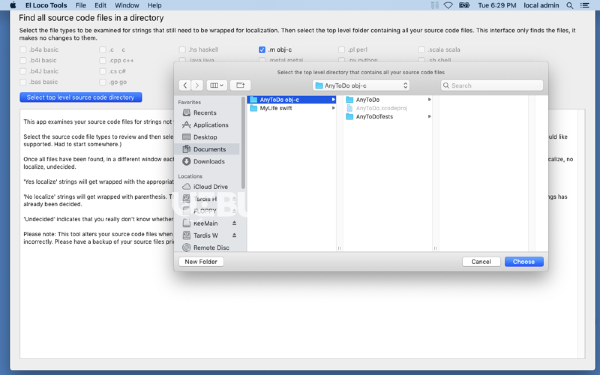This screenshot has width=600, height=375.
Task: Select the KeeMain volume in the sidebar
Action: 205,223
